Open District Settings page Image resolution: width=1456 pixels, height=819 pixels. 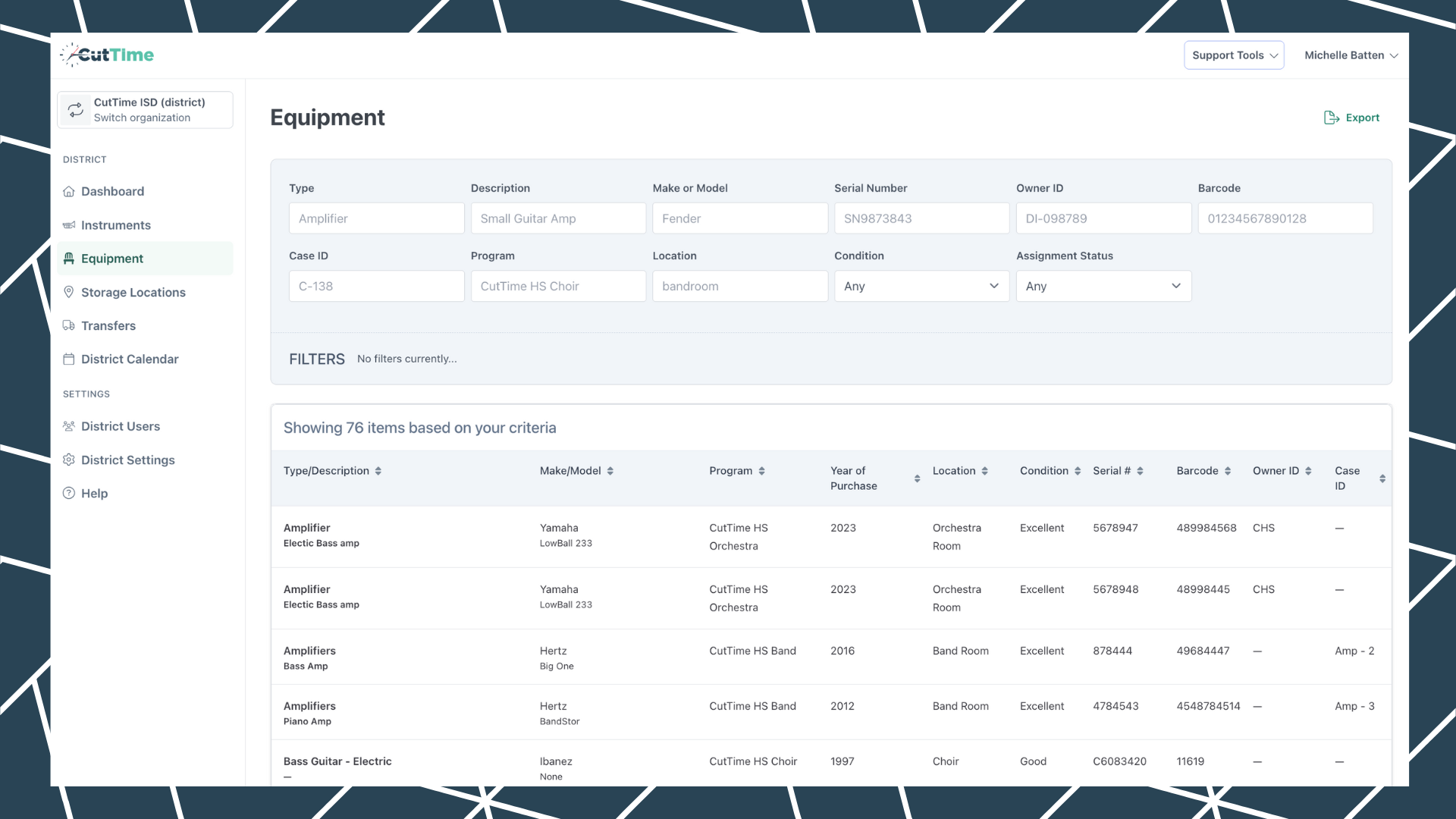tap(145, 460)
